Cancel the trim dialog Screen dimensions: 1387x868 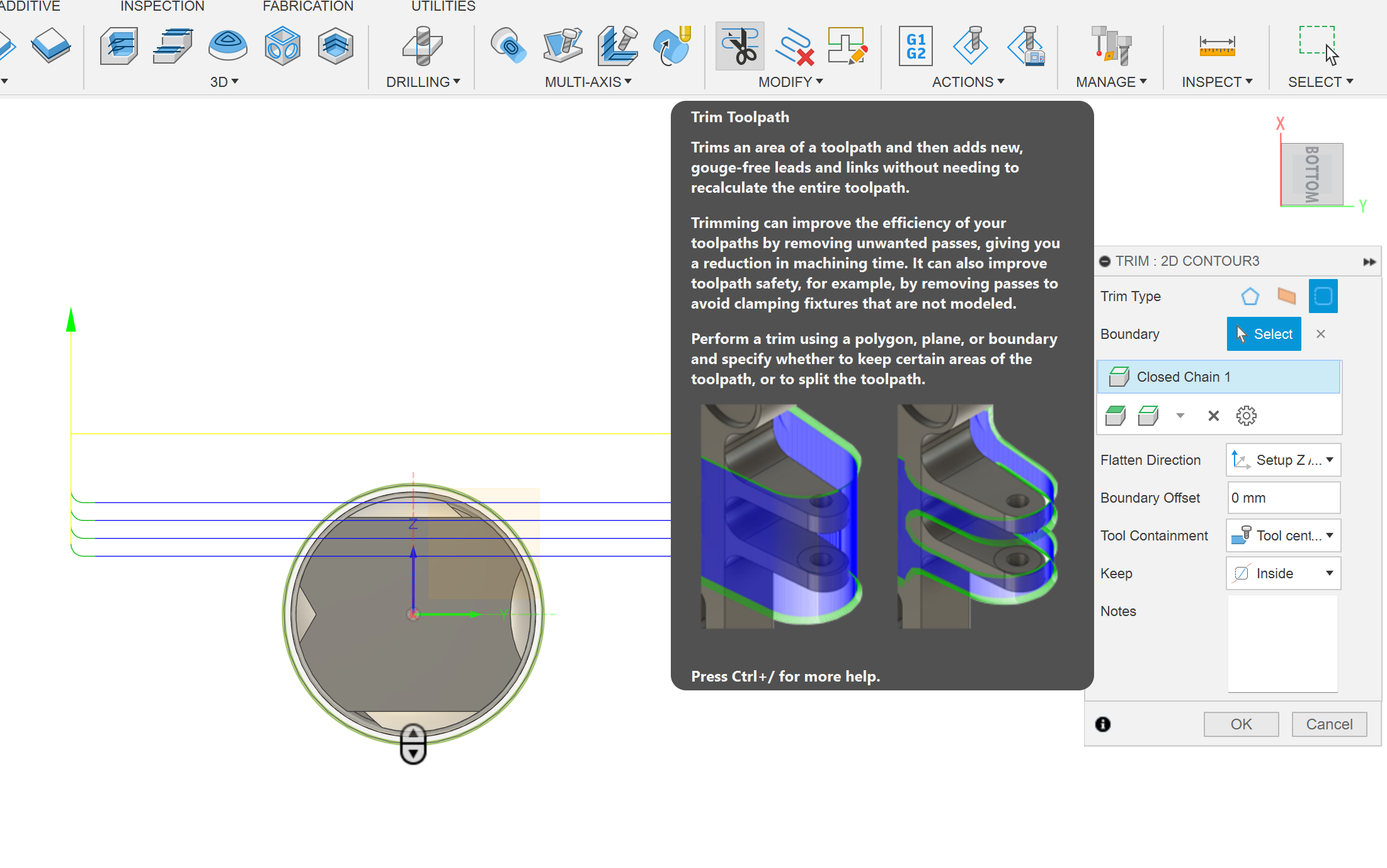1329,724
